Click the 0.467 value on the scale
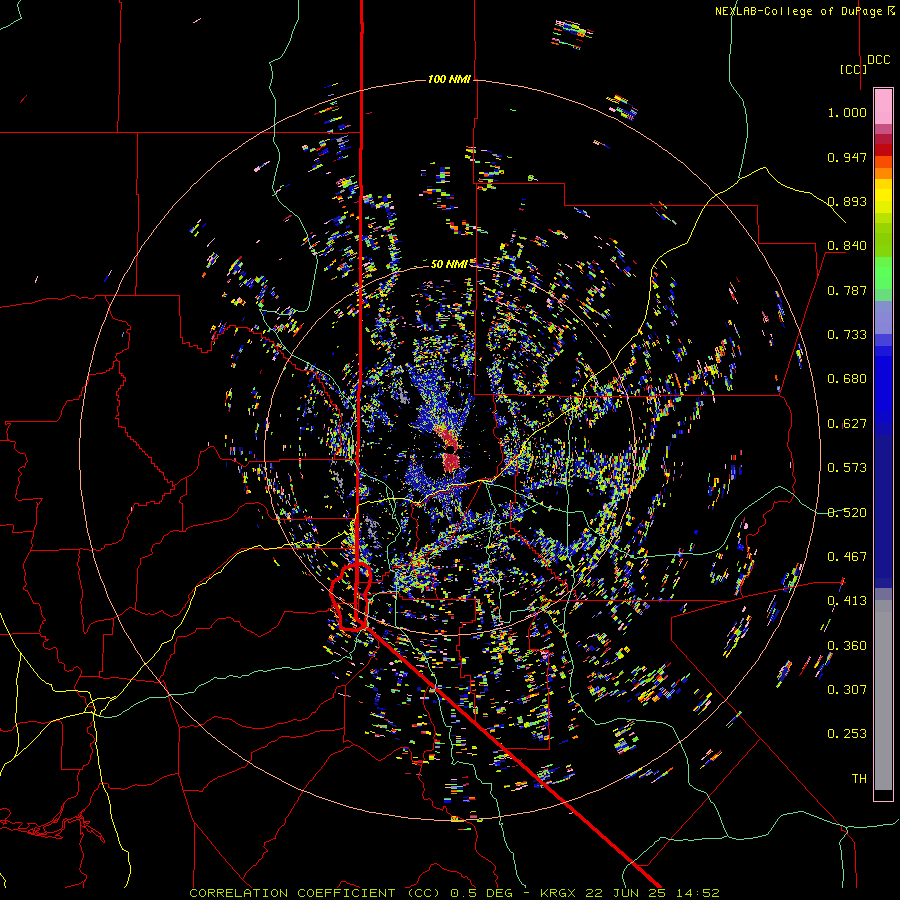 tap(847, 557)
